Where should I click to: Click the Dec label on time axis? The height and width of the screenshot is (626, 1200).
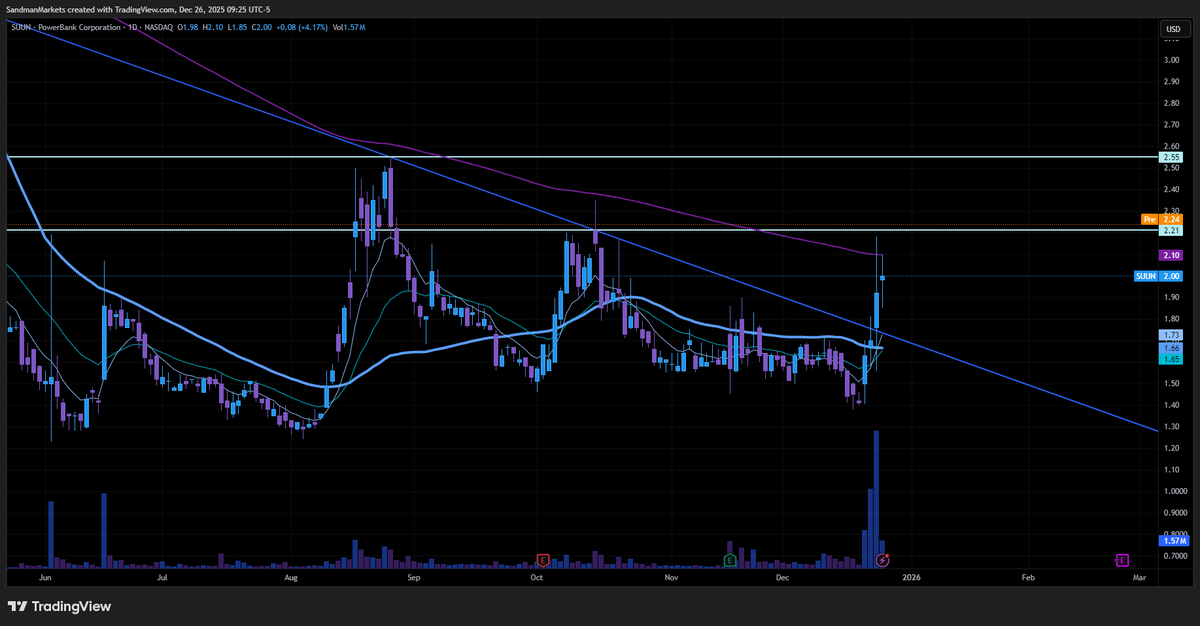pyautogui.click(x=783, y=577)
